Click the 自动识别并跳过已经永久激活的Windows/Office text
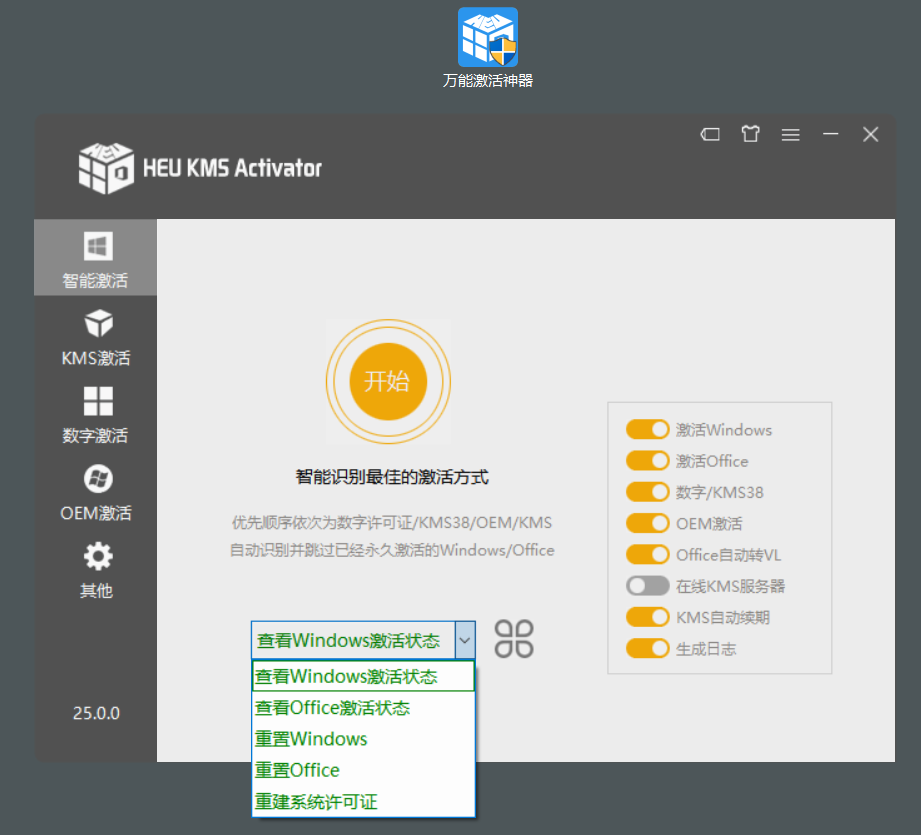The width and height of the screenshot is (921, 835). 392,550
